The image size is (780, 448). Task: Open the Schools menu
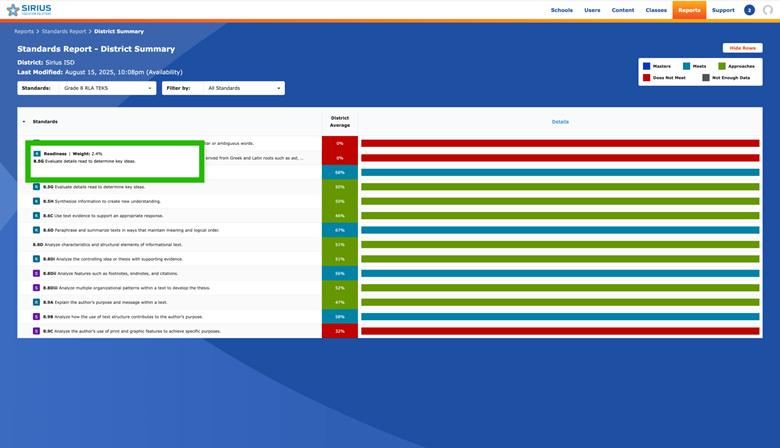562,10
